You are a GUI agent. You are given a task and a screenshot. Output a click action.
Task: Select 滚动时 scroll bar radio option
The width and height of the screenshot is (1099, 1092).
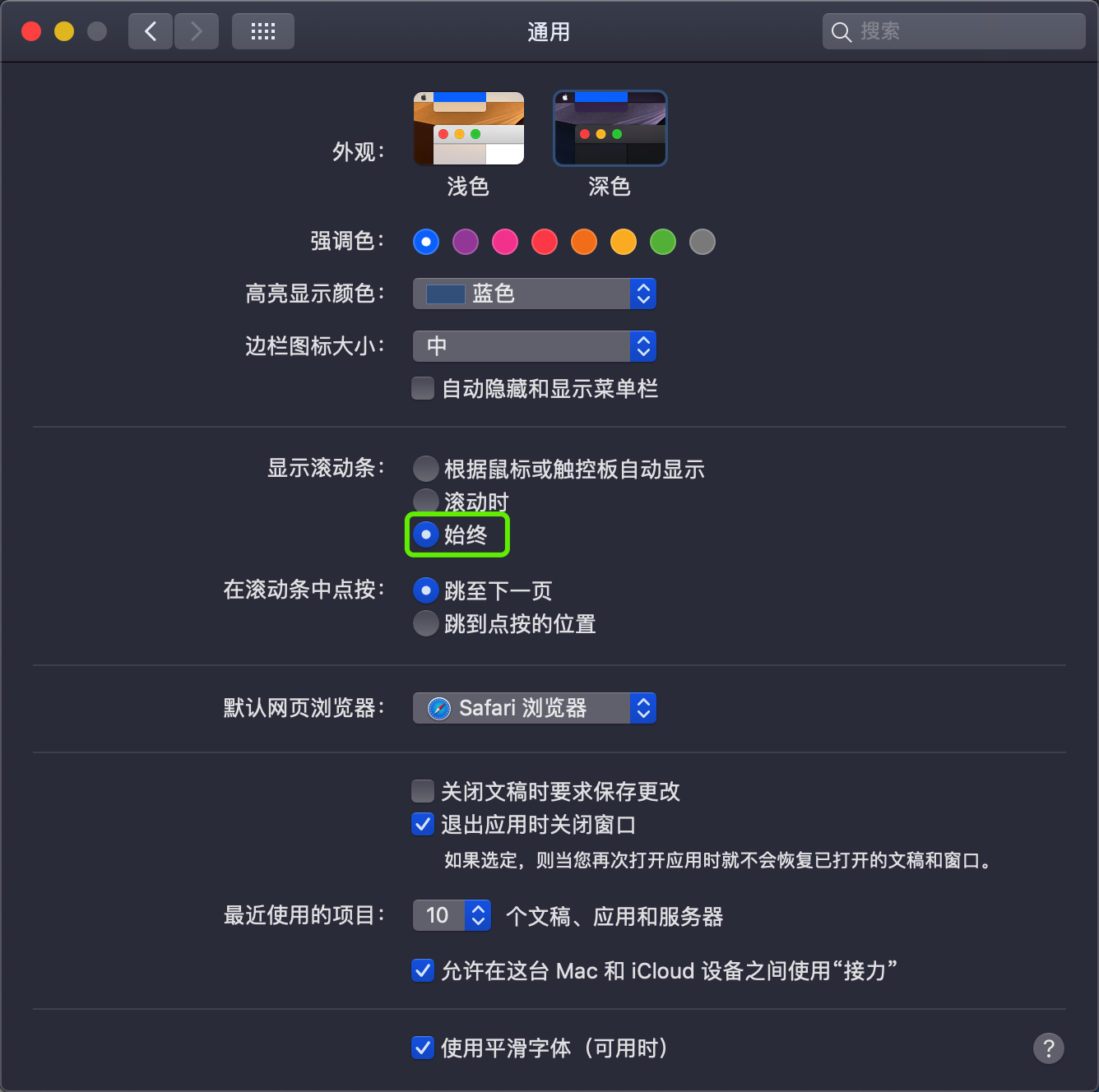426,501
